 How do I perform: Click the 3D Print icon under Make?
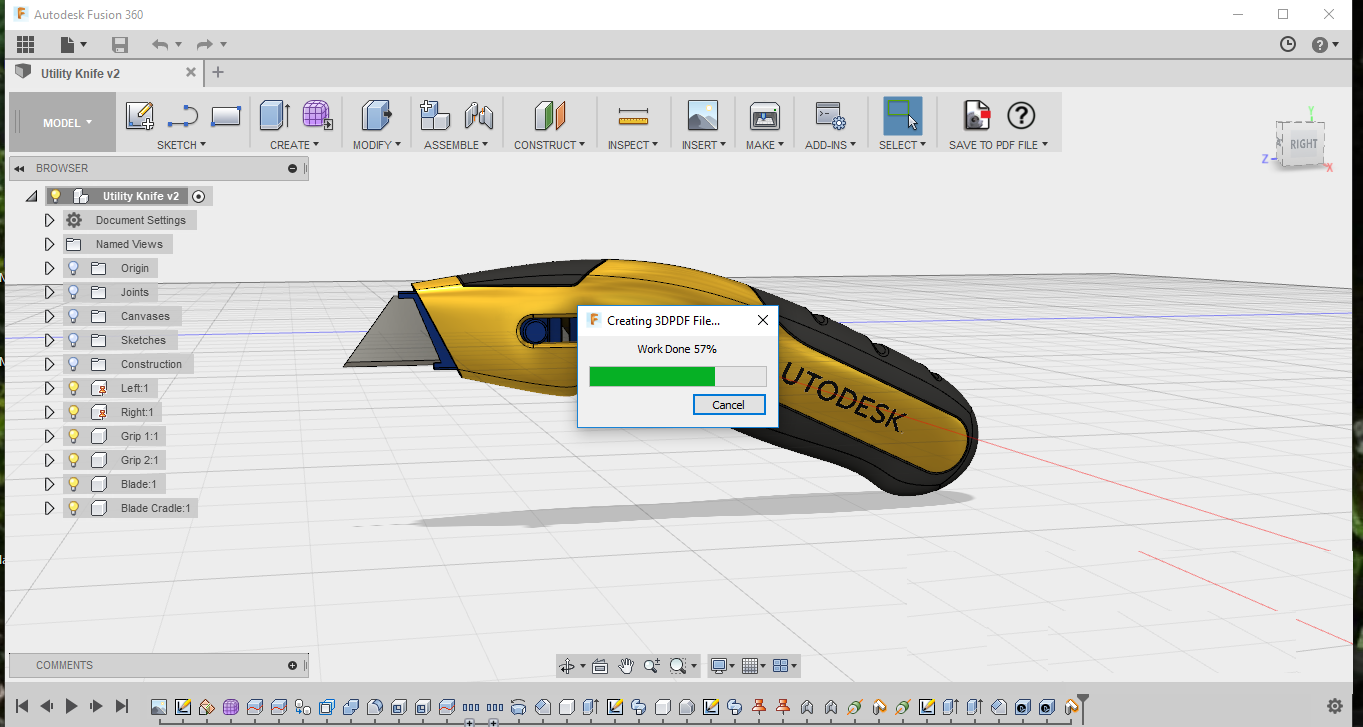764,117
